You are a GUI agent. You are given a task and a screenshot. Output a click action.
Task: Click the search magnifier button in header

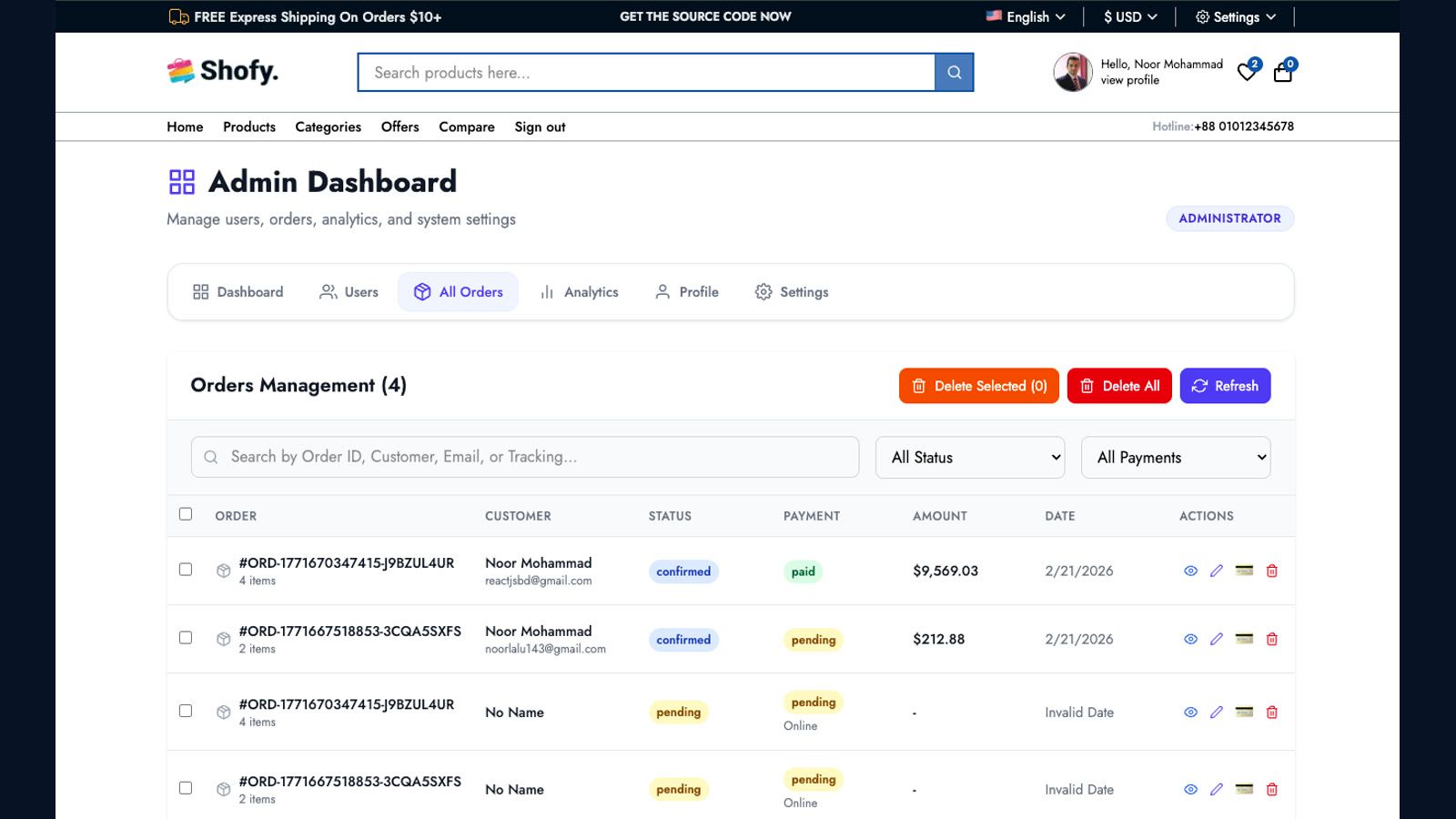[954, 73]
